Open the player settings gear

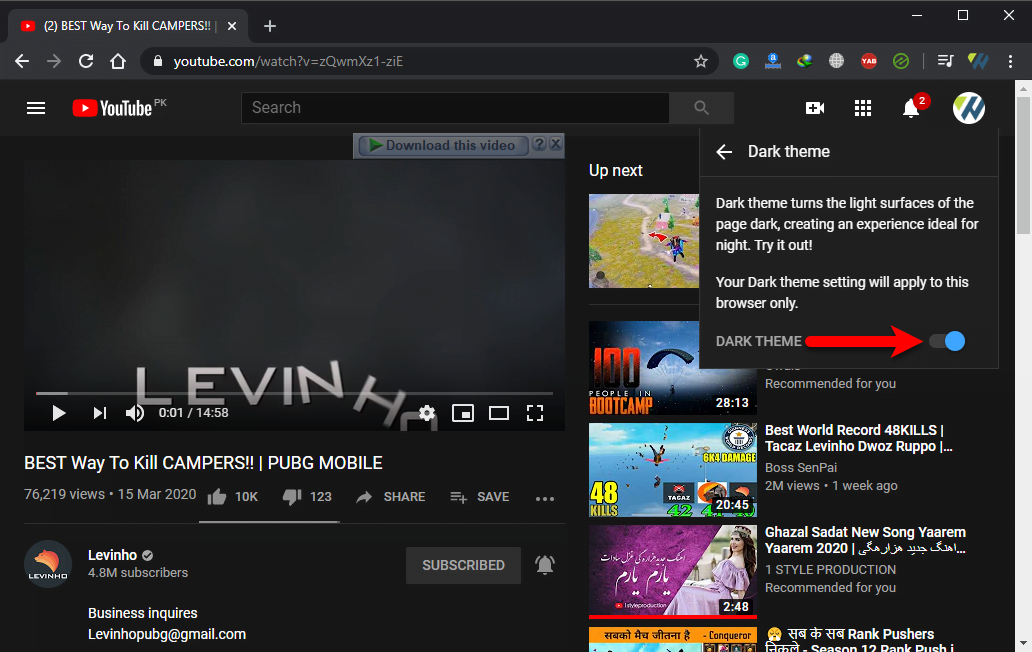(x=427, y=413)
